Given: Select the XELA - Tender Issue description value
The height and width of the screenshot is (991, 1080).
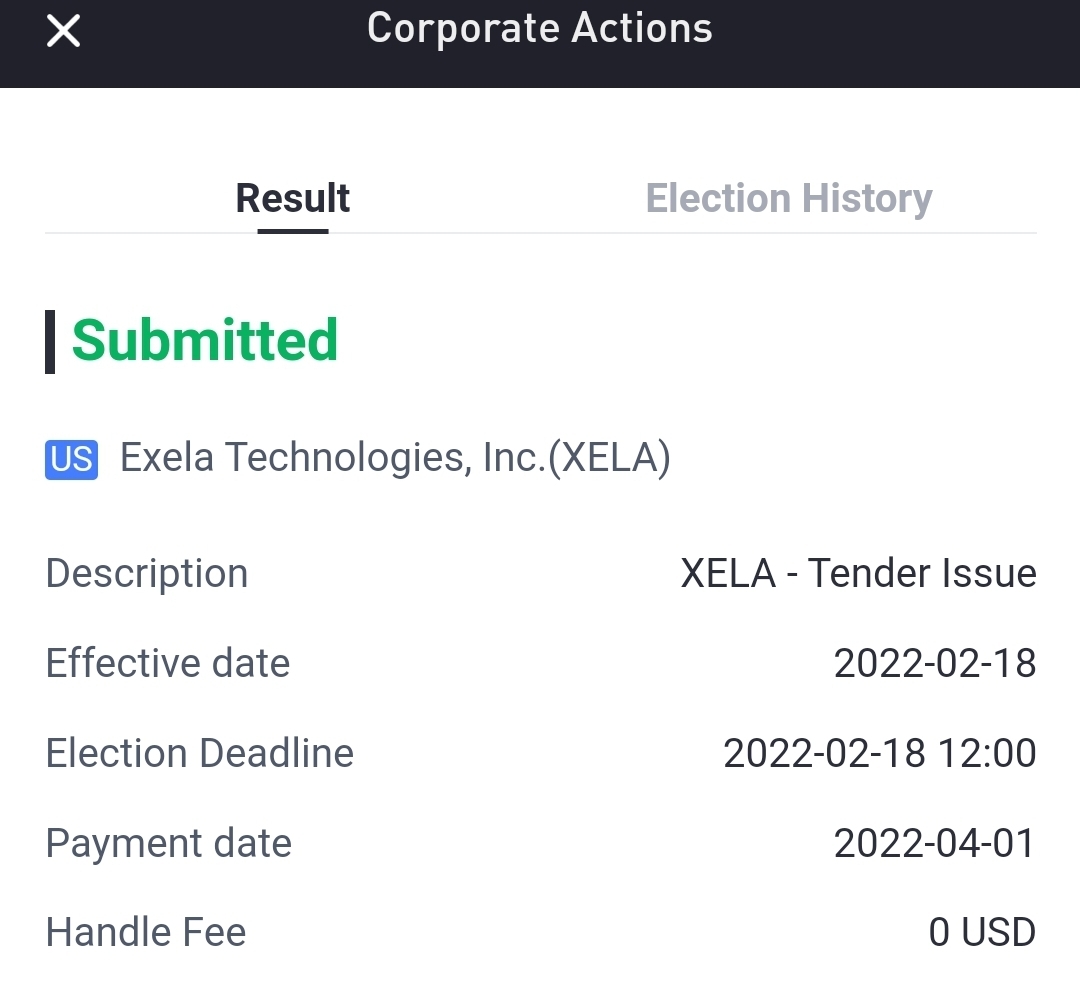Looking at the screenshot, I should (x=858, y=574).
